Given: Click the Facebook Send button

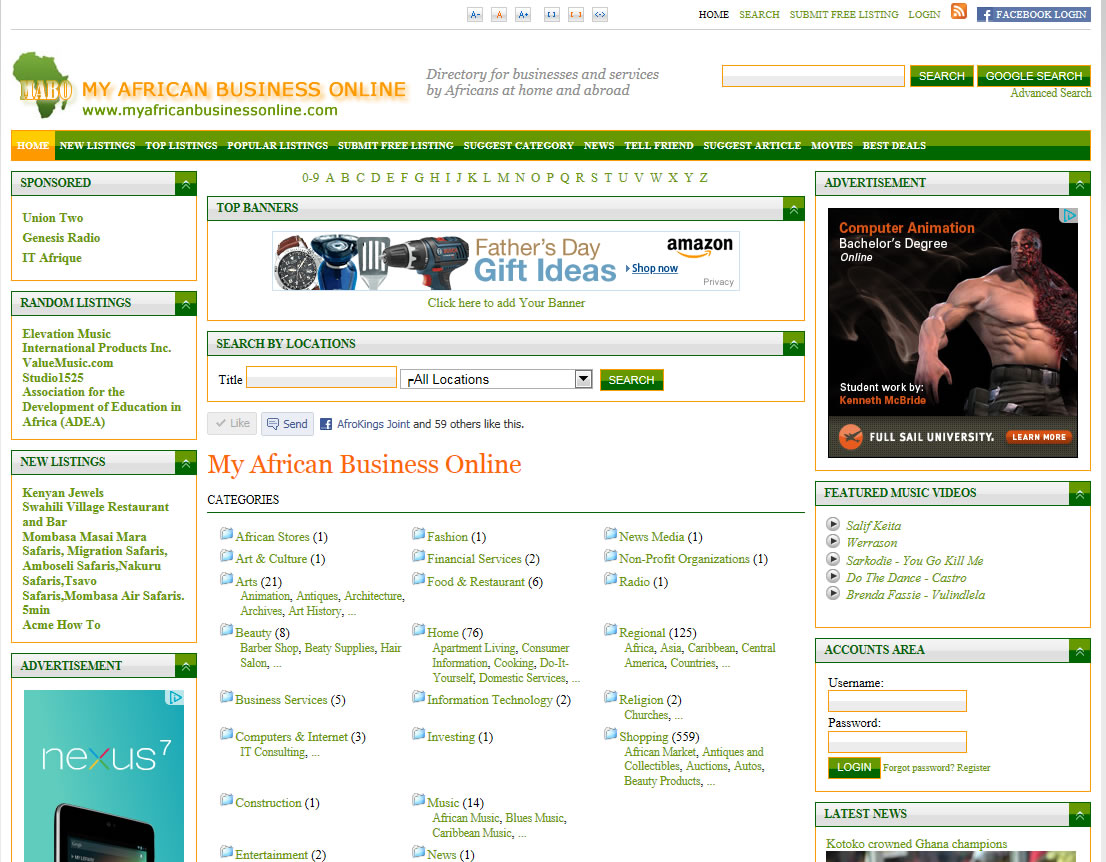Looking at the screenshot, I should coord(287,424).
